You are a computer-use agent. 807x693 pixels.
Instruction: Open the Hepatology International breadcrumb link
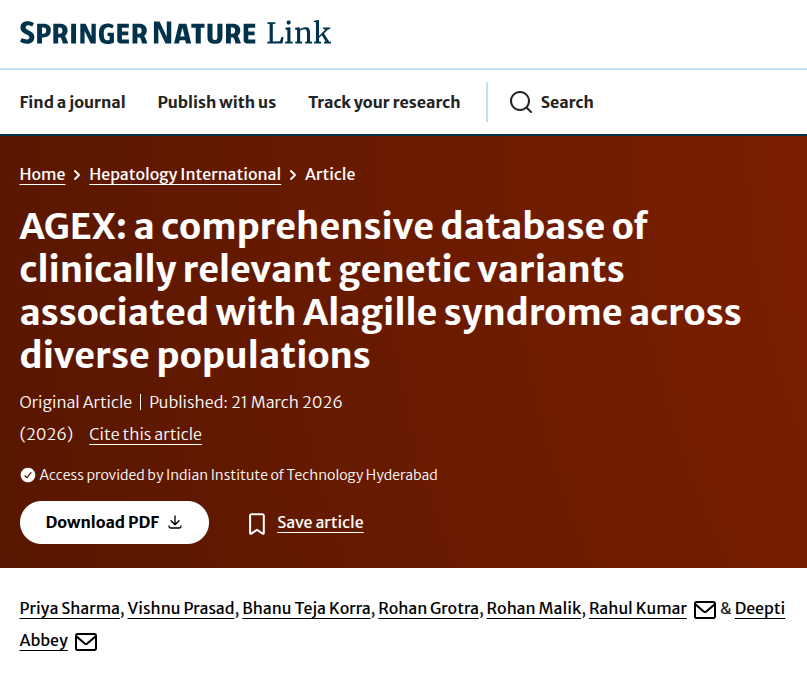coord(185,174)
